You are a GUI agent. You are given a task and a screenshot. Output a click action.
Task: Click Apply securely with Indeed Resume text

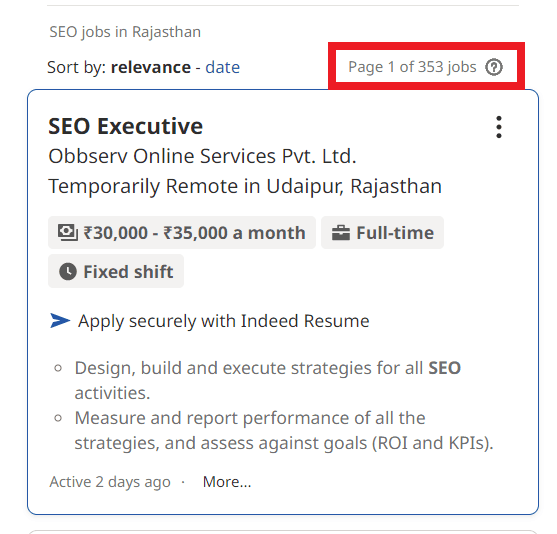click(224, 321)
